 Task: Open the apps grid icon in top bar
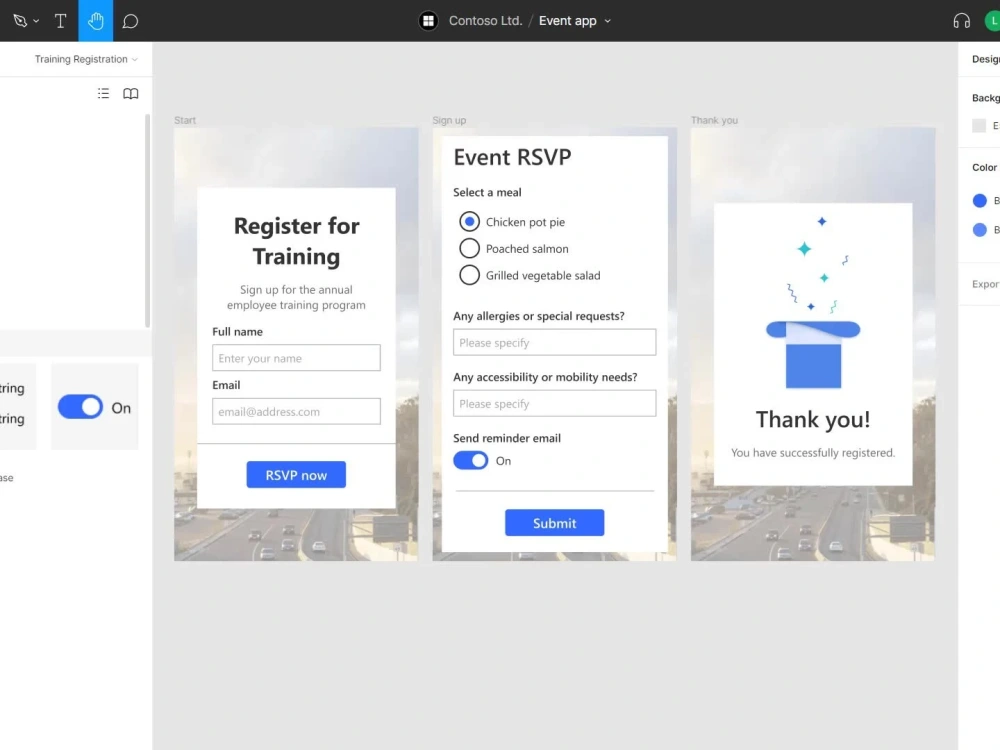[428, 20]
